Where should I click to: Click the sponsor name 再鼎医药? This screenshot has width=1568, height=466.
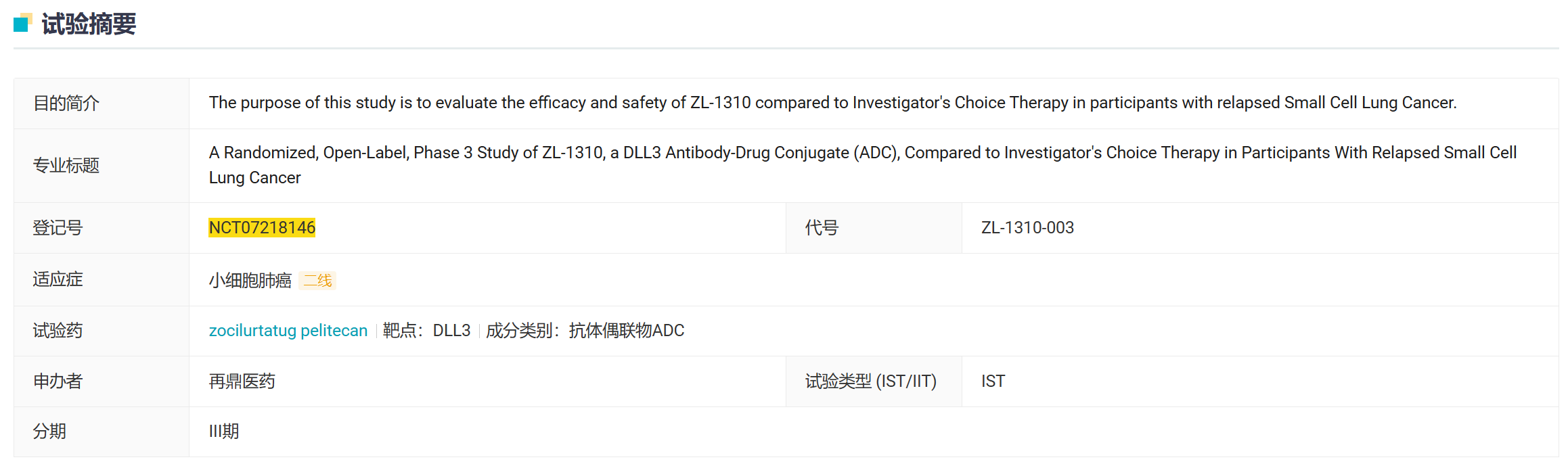(x=242, y=381)
